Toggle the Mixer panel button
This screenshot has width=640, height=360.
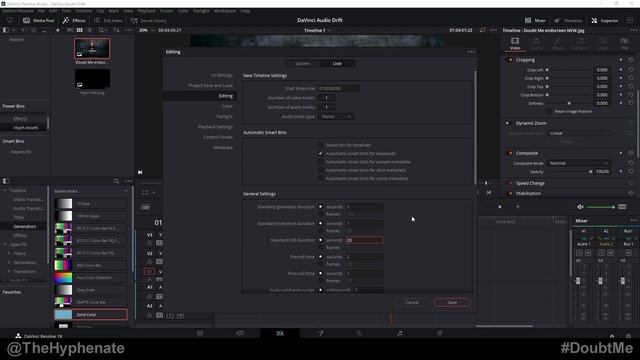click(535, 20)
